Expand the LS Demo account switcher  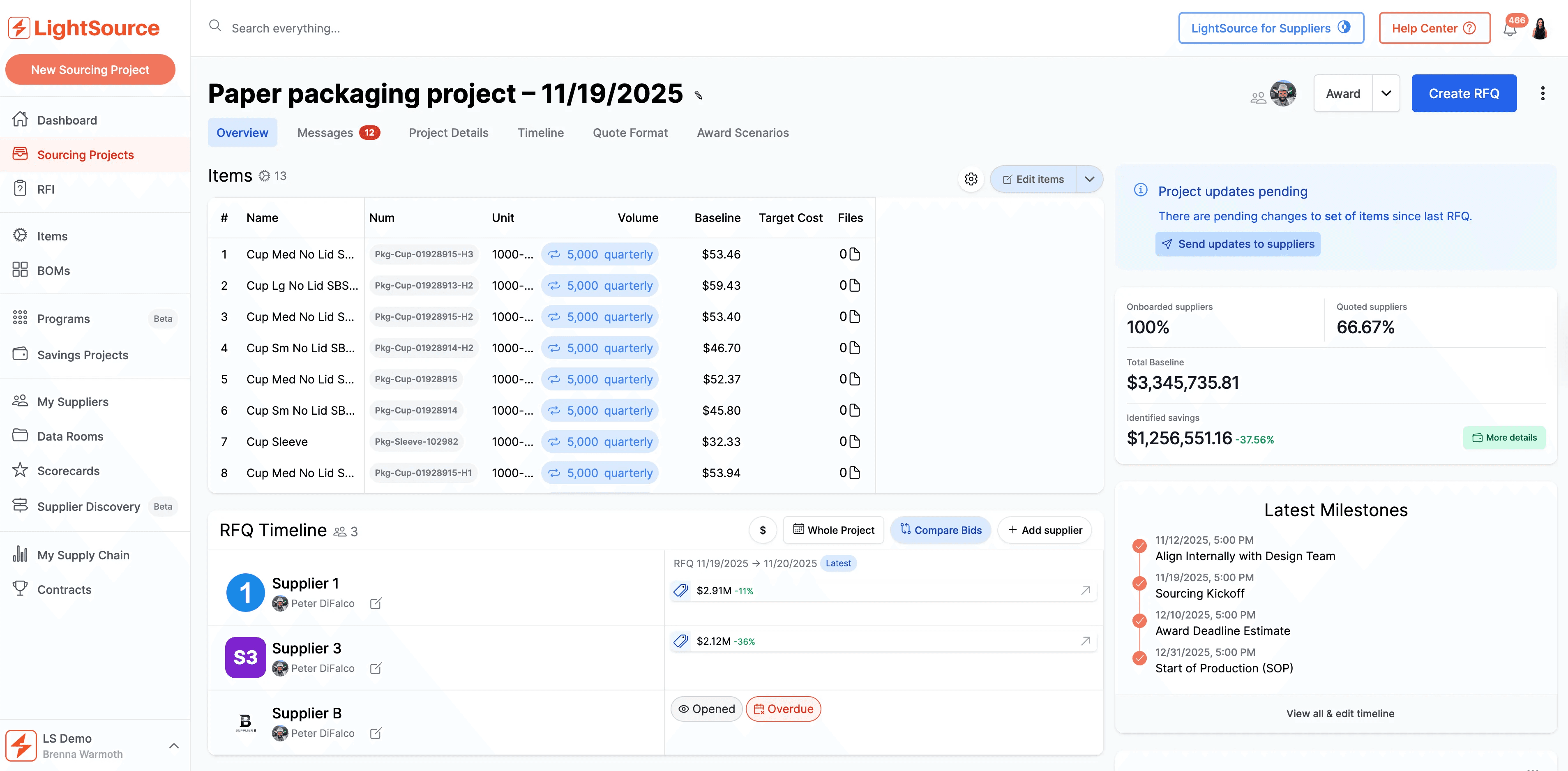(x=173, y=746)
